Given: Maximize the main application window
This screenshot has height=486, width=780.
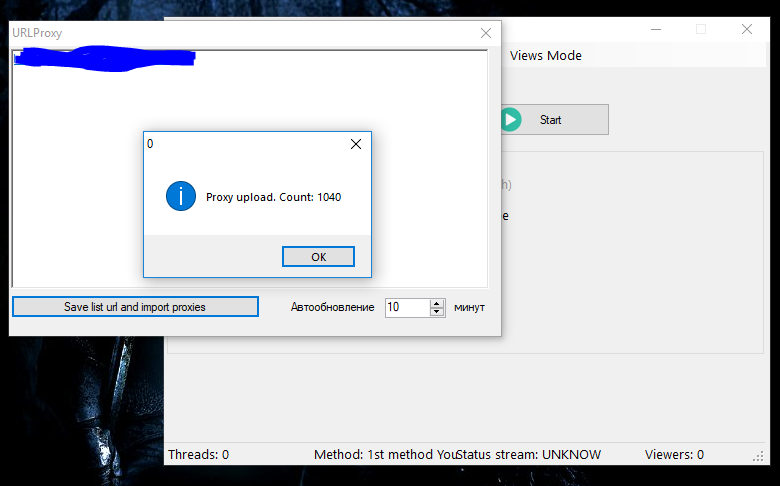Looking at the screenshot, I should click(x=701, y=29).
